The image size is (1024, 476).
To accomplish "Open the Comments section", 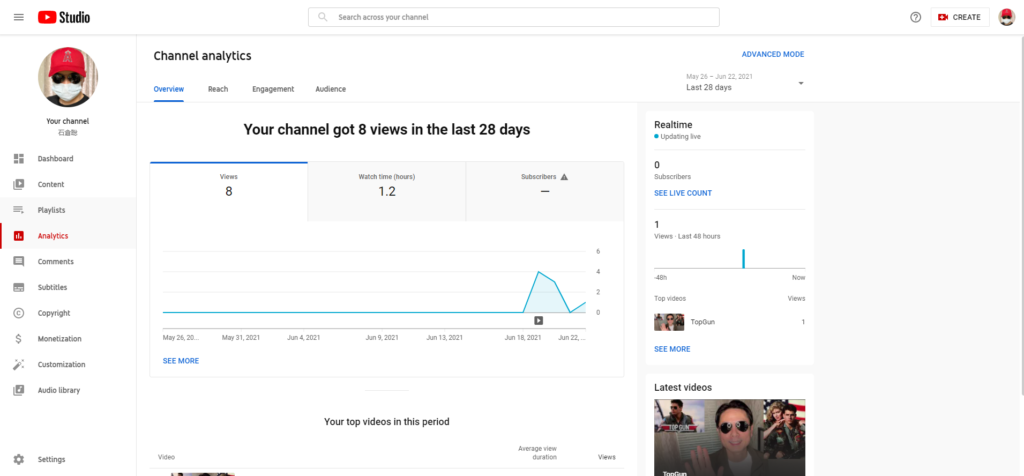I will 55,262.
